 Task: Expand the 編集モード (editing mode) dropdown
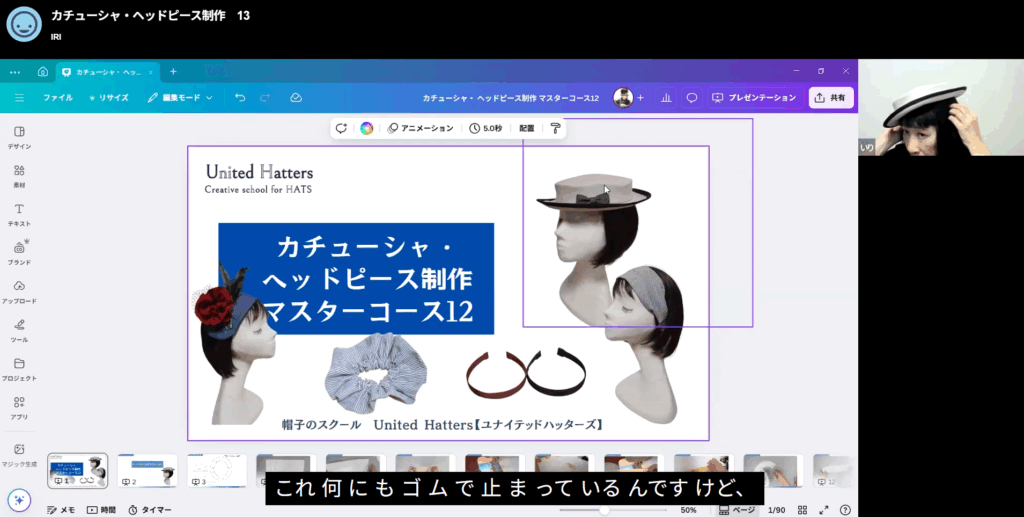click(180, 98)
